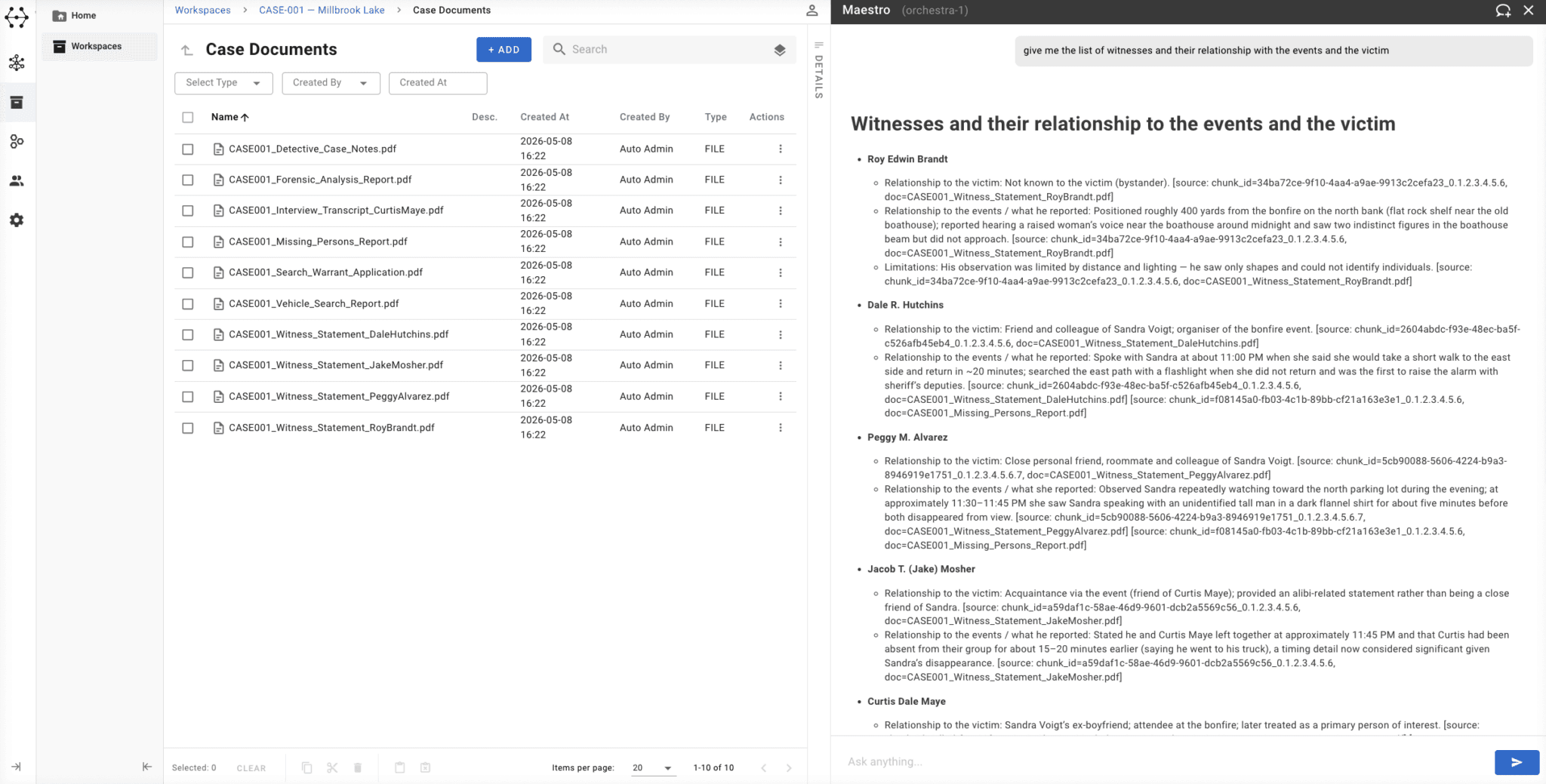This screenshot has width=1546, height=784.
Task: Open the users group icon in the sidebar
Action: coord(17,181)
